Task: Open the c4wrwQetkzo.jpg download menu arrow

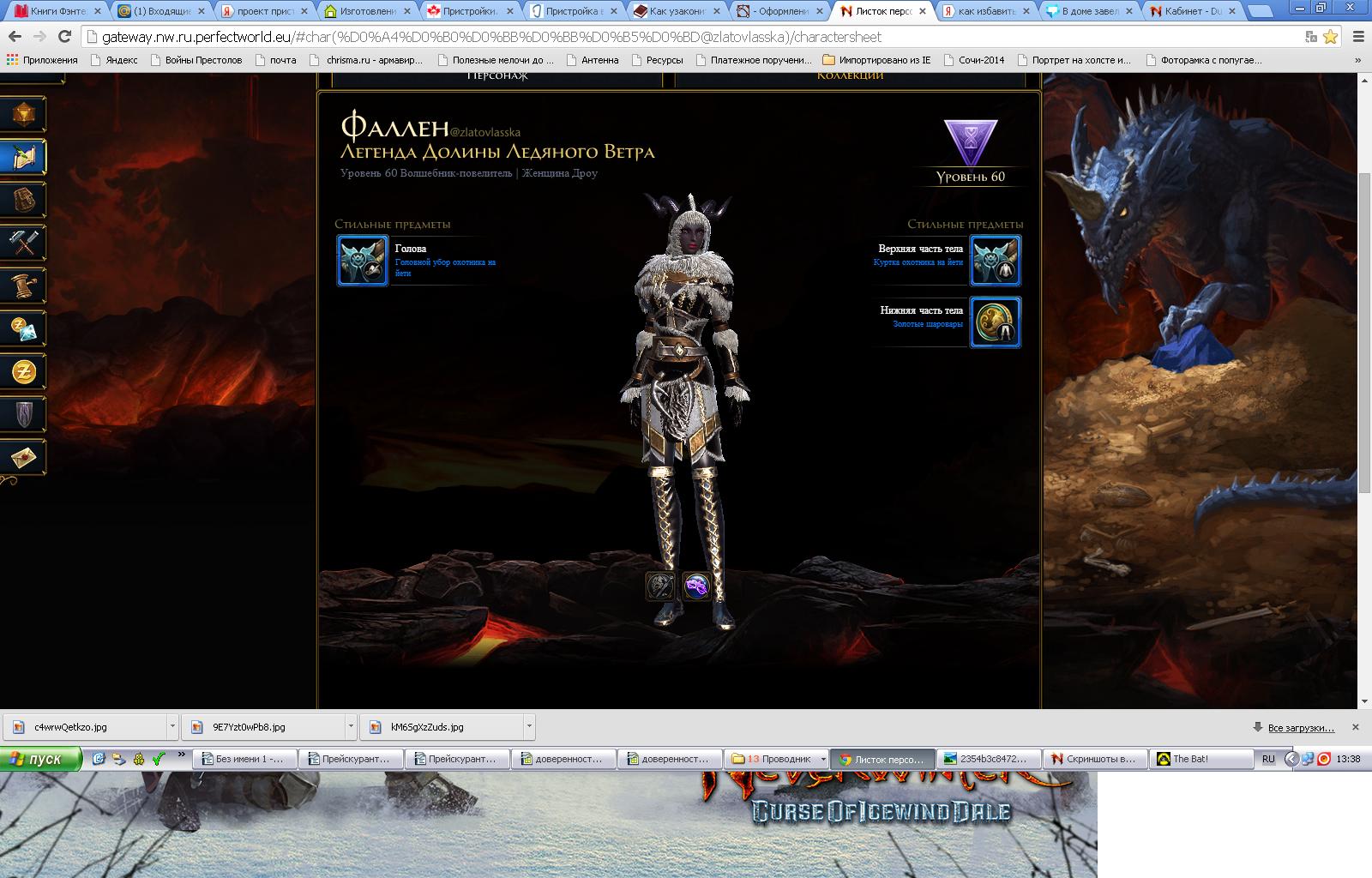Action: 172,726
